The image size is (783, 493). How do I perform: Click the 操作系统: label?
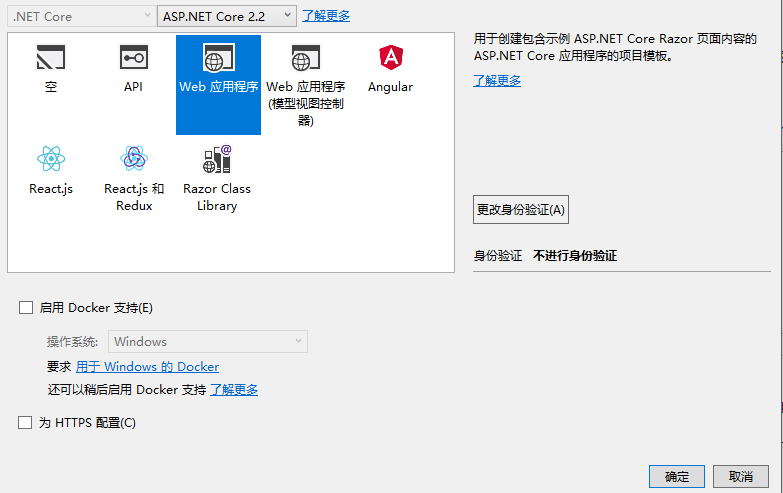(x=72, y=342)
